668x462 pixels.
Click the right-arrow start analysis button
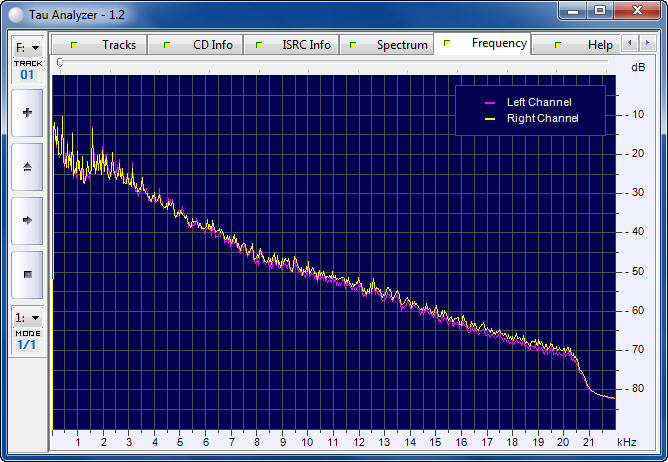click(27, 219)
